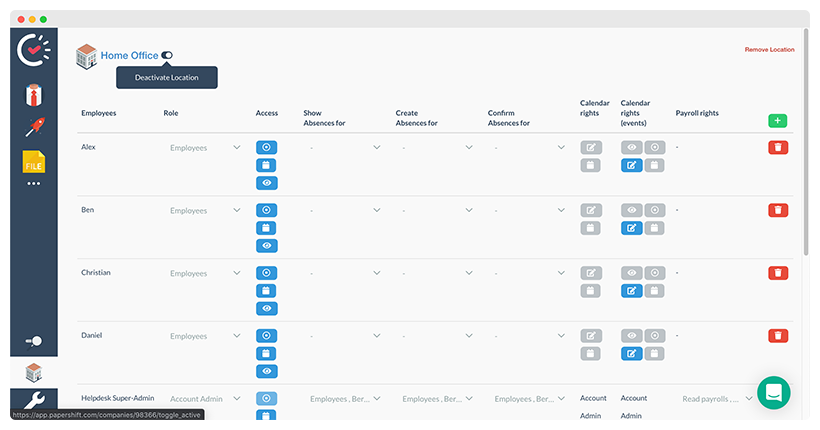Click the Payroll rights column header
Image resolution: width=820 pixels, height=430 pixels.
coord(697,113)
